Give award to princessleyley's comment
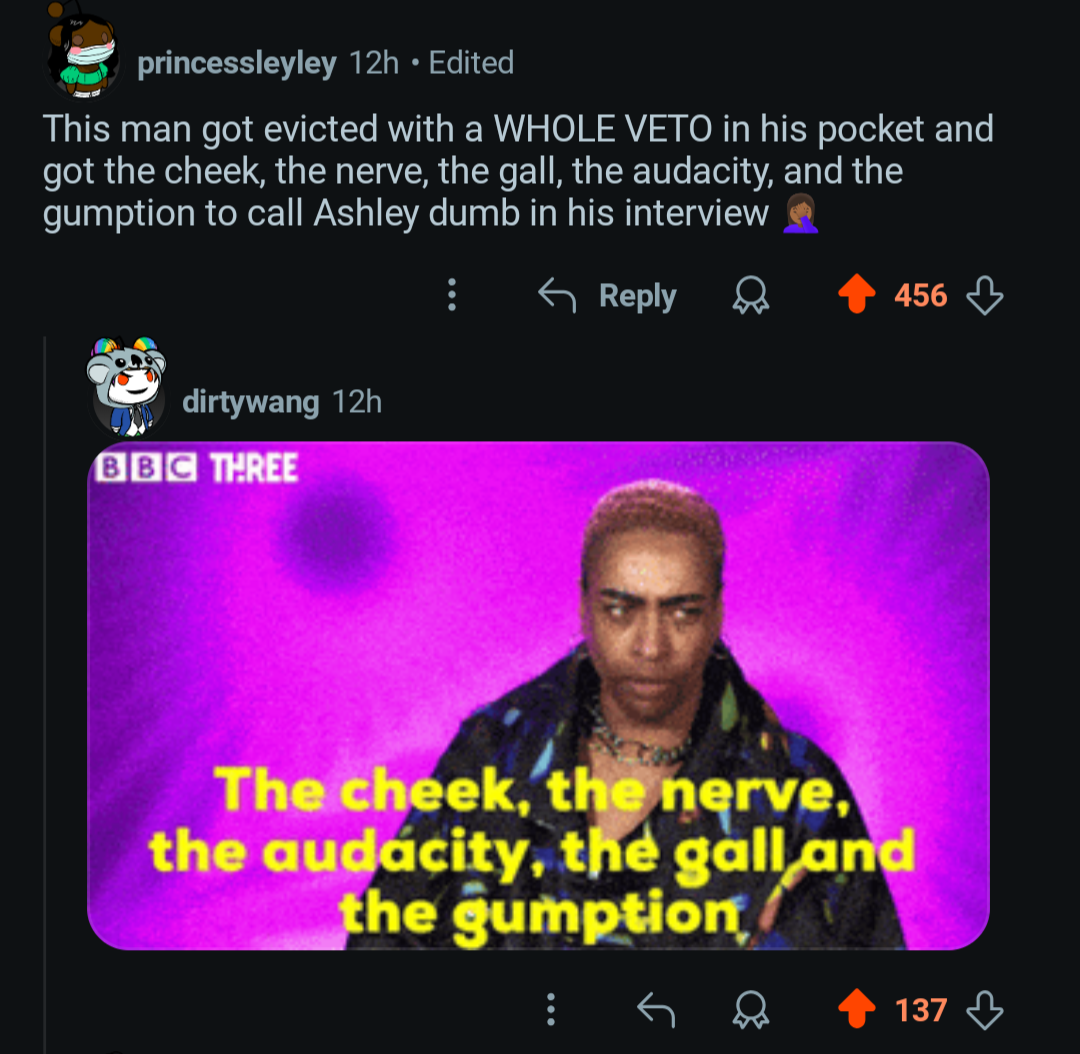 click(750, 295)
